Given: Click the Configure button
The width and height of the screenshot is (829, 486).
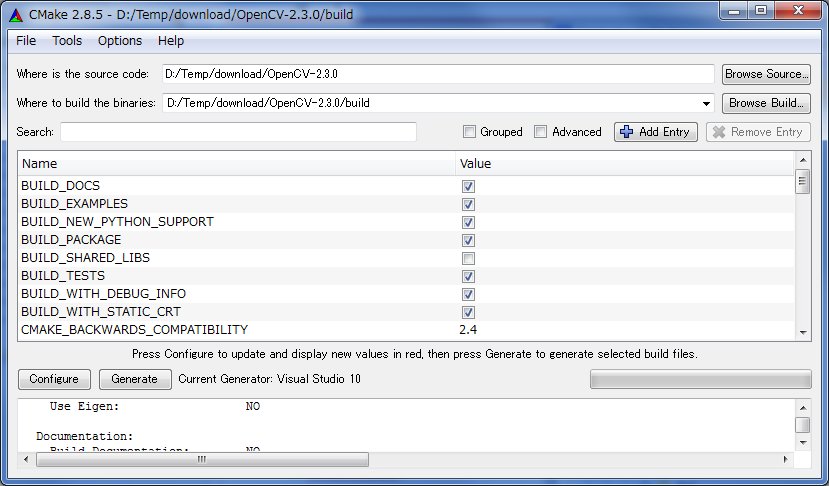Looking at the screenshot, I should point(54,379).
